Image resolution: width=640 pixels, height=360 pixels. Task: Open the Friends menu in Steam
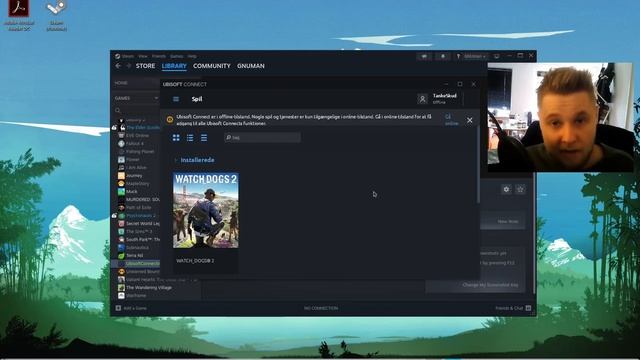[x=159, y=56]
